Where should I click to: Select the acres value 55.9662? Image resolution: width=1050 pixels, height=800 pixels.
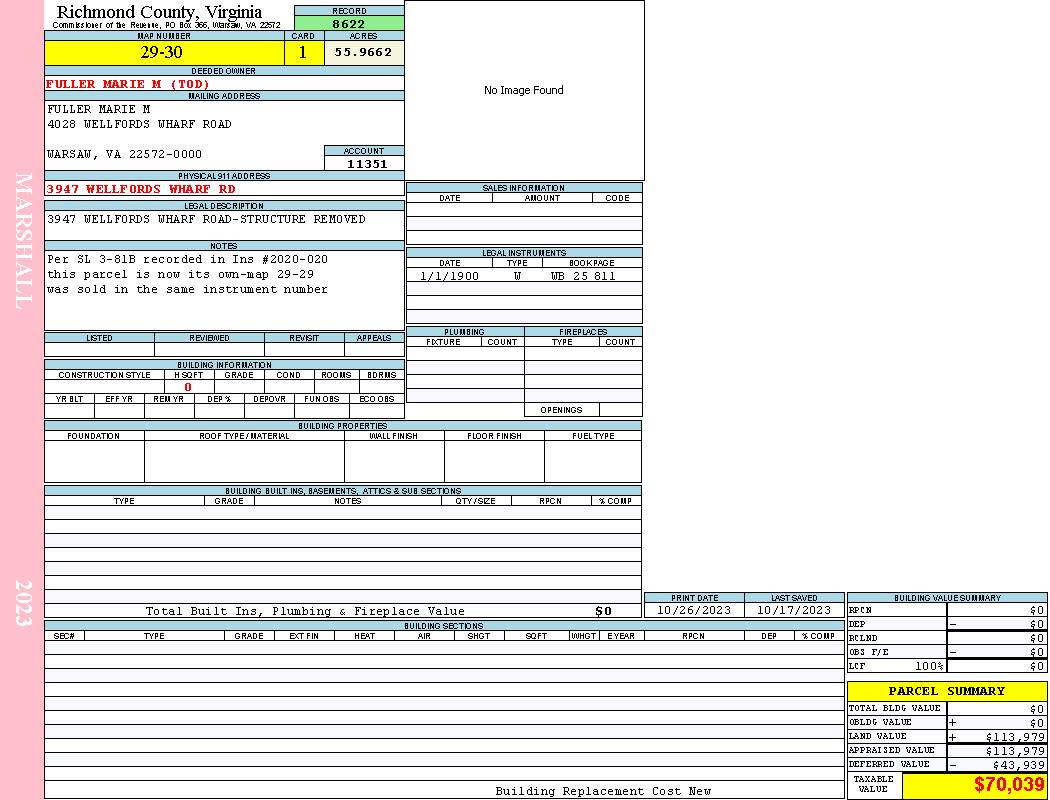[363, 52]
